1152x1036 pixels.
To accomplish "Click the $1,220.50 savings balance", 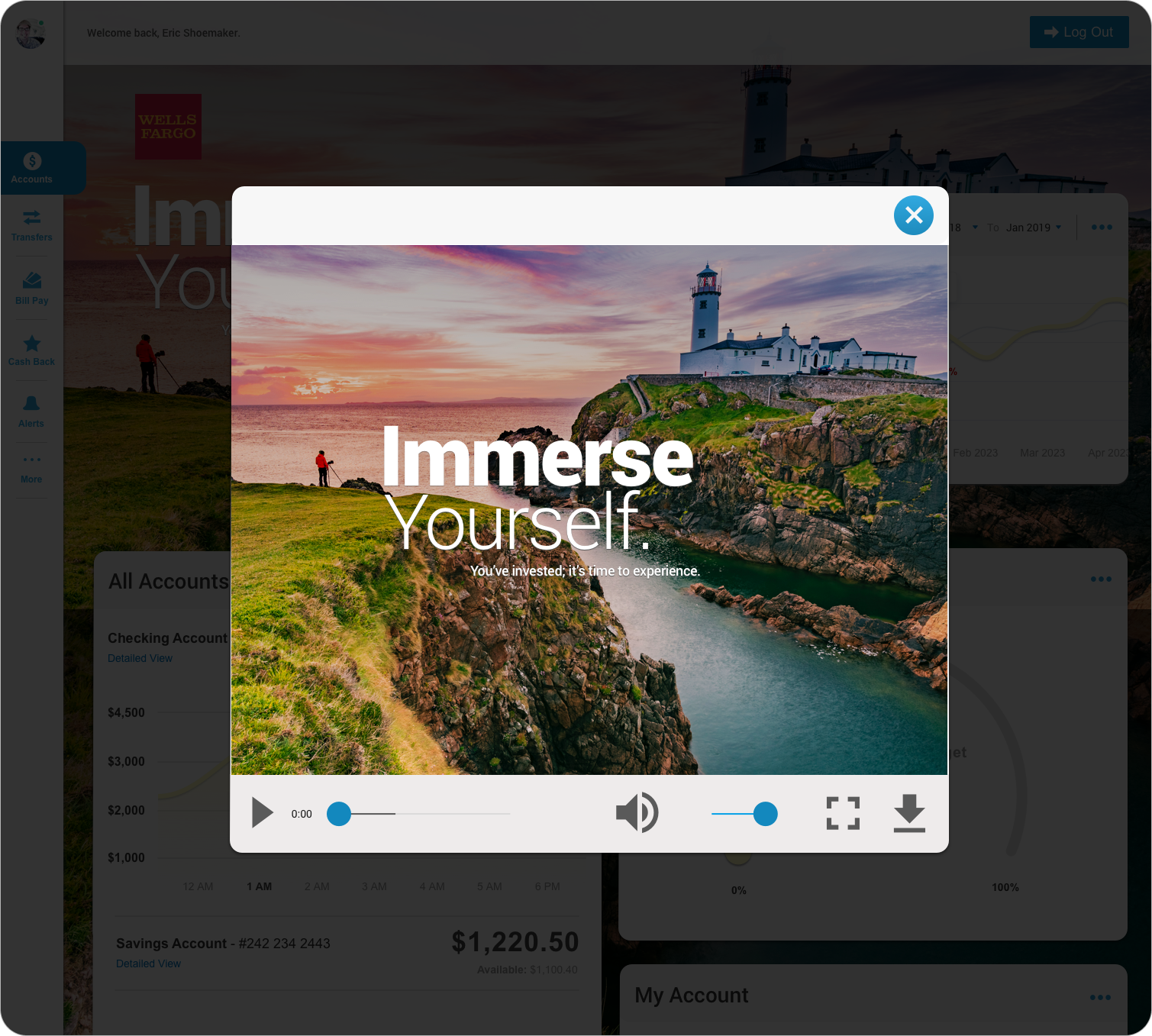I will coord(515,941).
